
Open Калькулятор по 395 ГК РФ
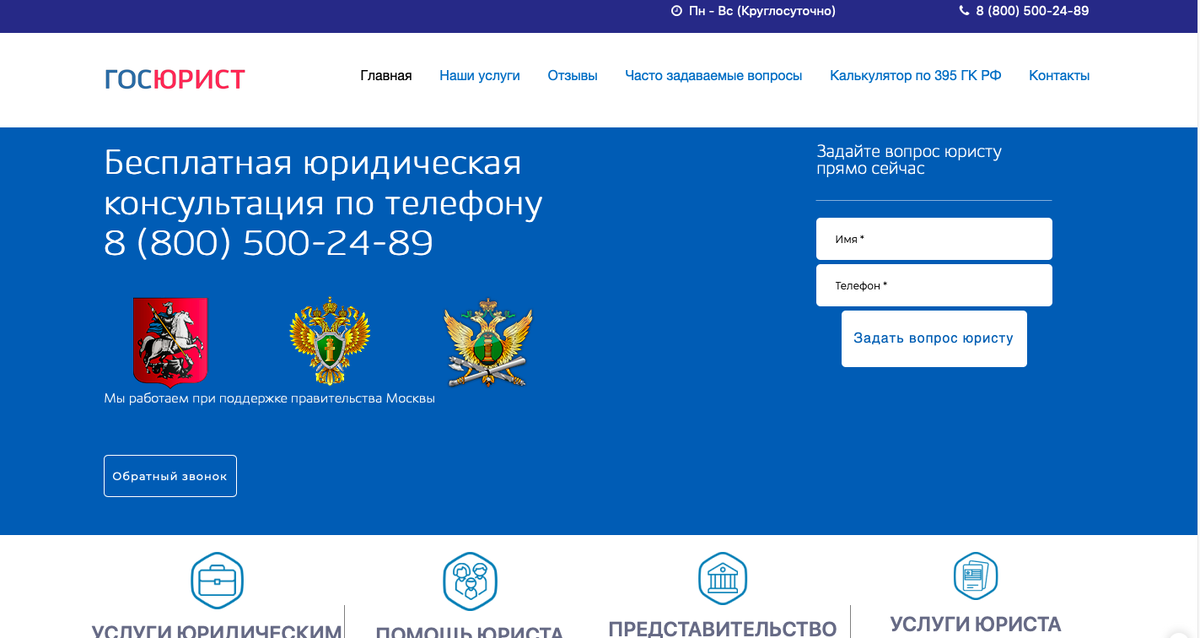[x=916, y=75]
